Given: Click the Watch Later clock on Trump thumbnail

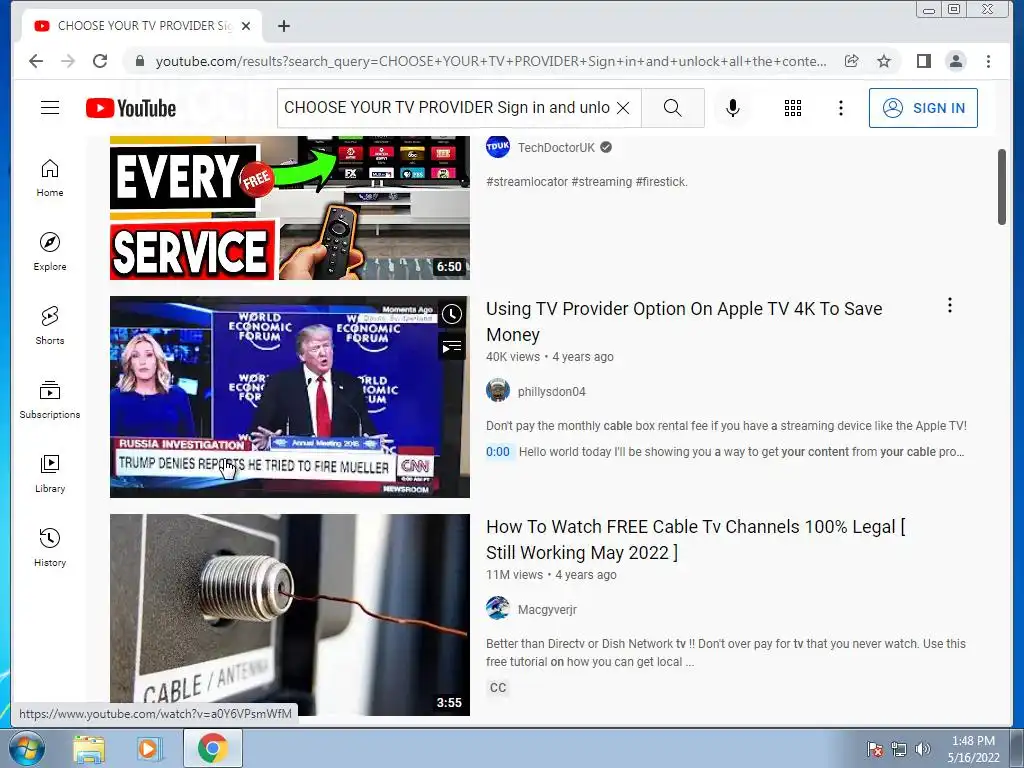Looking at the screenshot, I should (451, 314).
